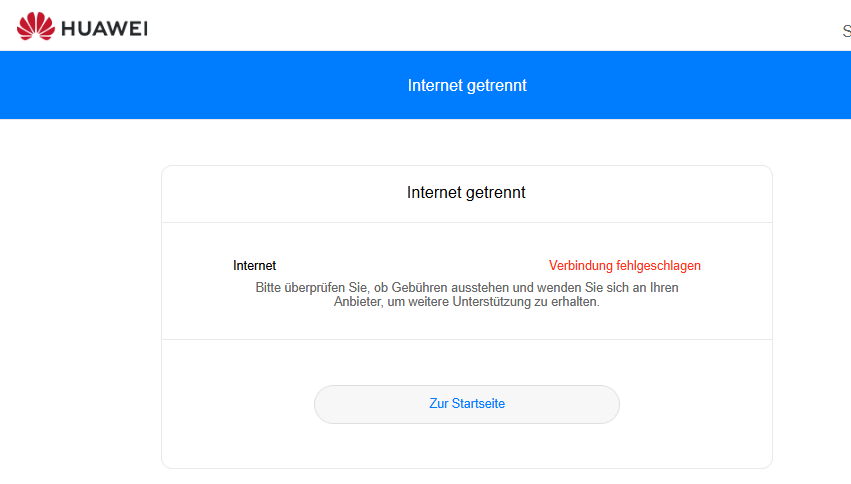Select the black "Internet" label
Viewport: 851px width, 484px height.
coord(254,266)
